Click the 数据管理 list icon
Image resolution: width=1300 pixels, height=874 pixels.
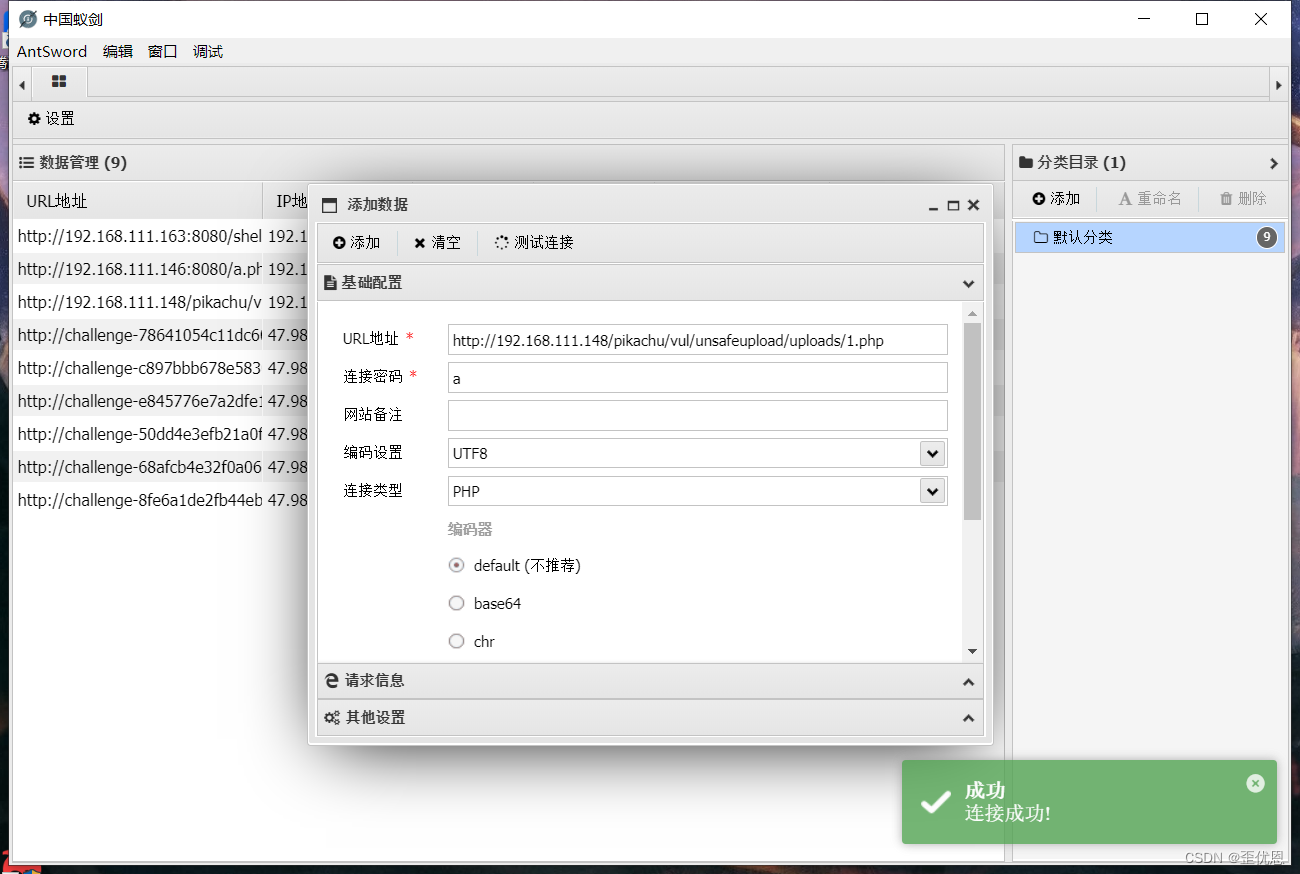[24, 162]
